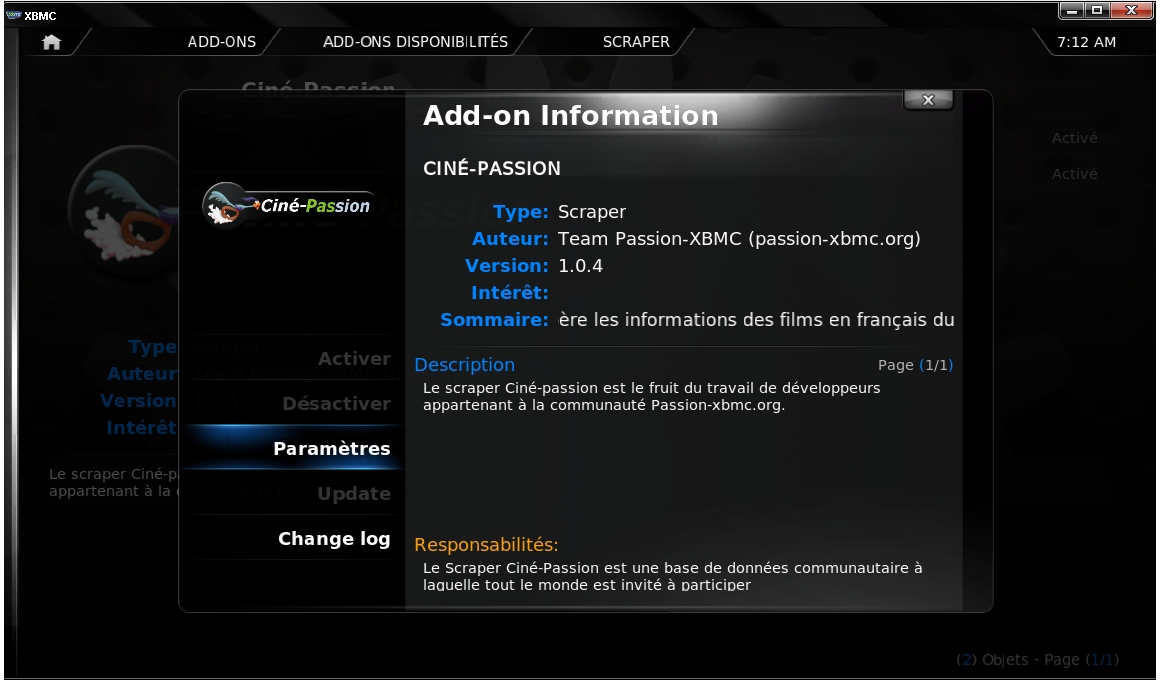Minimize the XBMC window
The image size is (1160, 680).
coord(1072,10)
